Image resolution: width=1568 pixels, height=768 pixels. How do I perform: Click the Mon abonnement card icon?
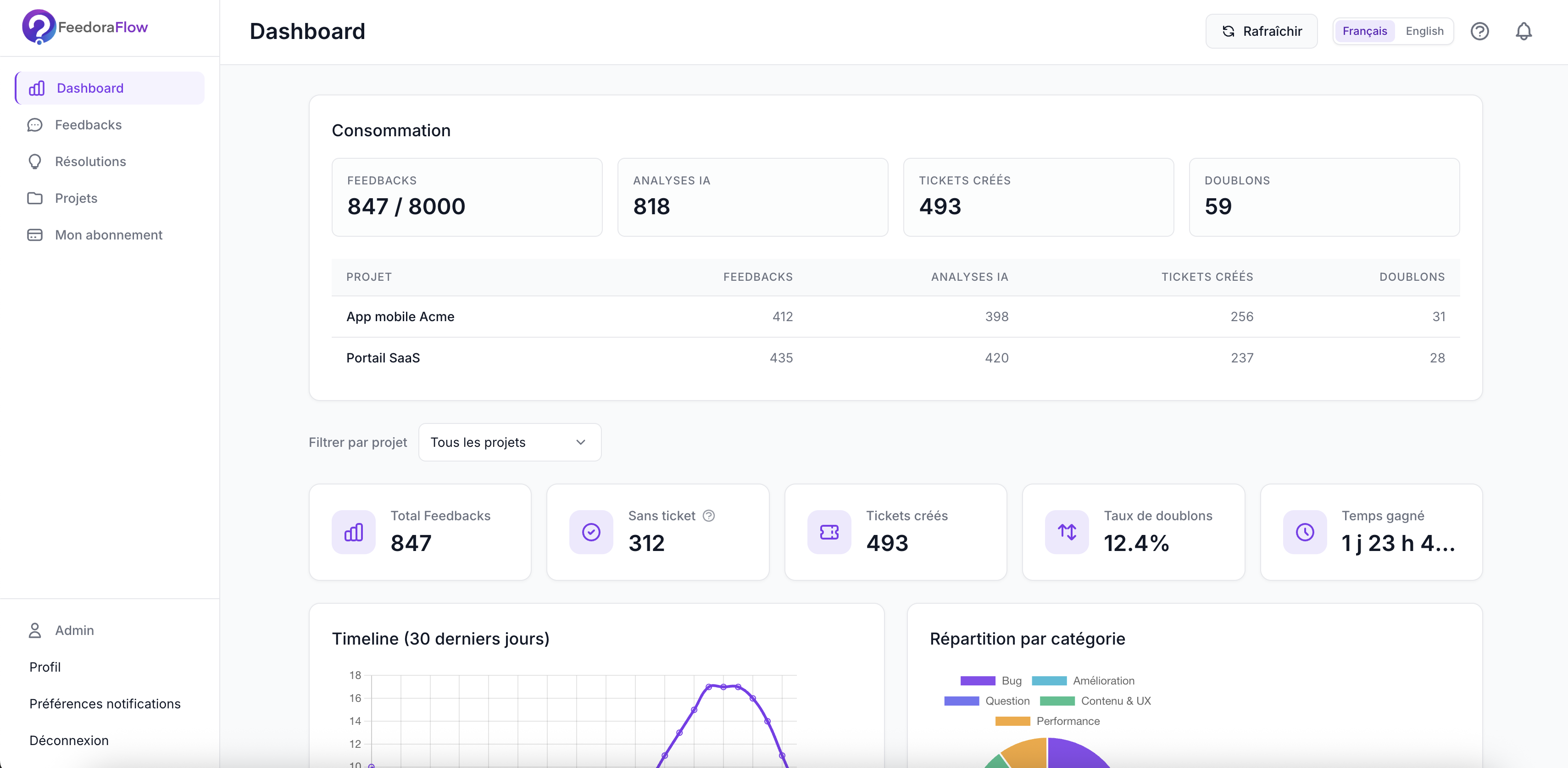35,235
